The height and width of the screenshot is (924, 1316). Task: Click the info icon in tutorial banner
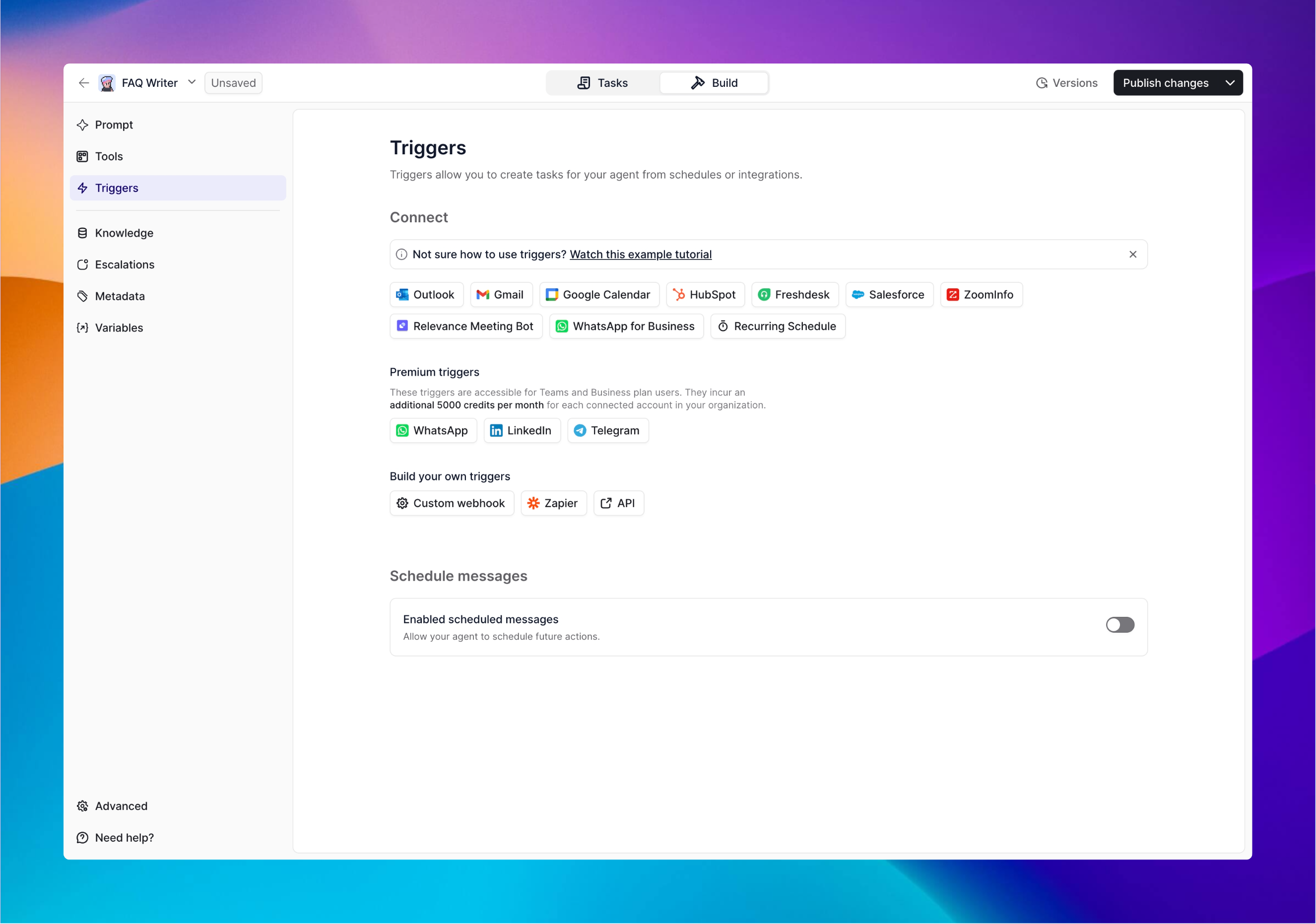tap(402, 255)
